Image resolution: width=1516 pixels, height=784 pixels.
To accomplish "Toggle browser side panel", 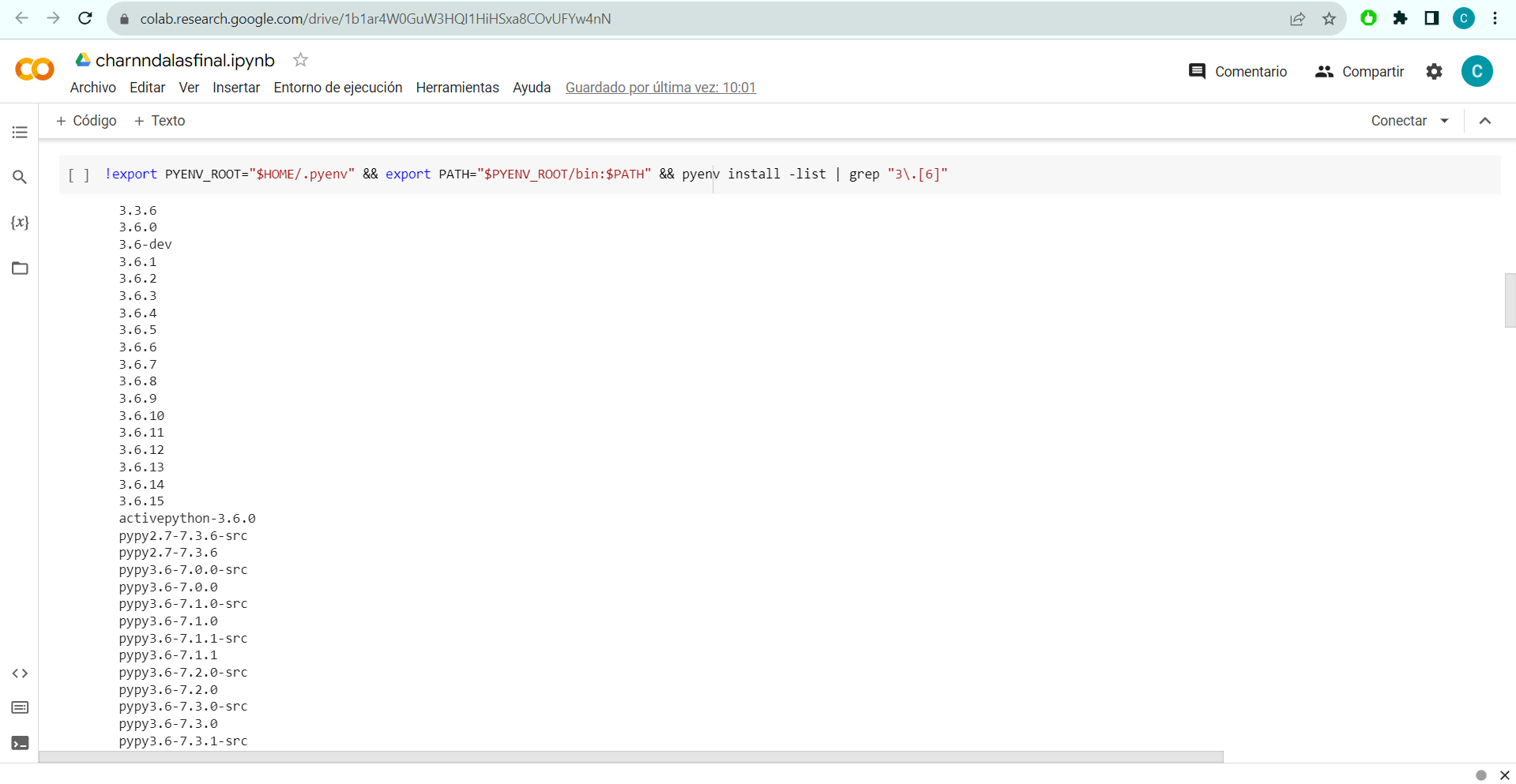I will [1431, 18].
